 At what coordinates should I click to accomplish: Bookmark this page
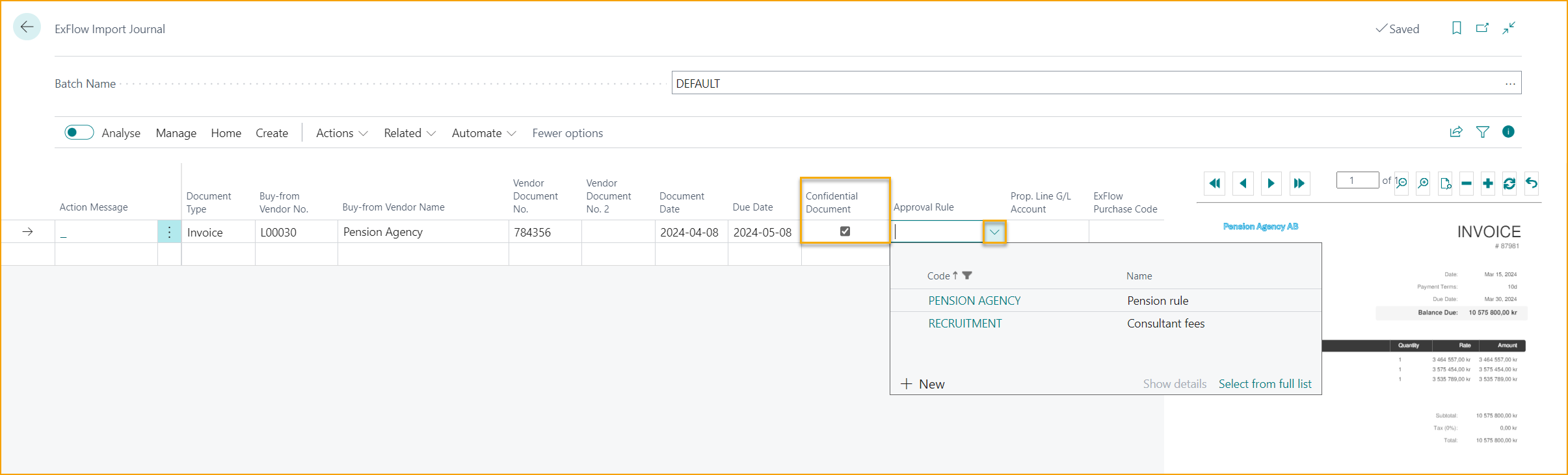click(1457, 28)
